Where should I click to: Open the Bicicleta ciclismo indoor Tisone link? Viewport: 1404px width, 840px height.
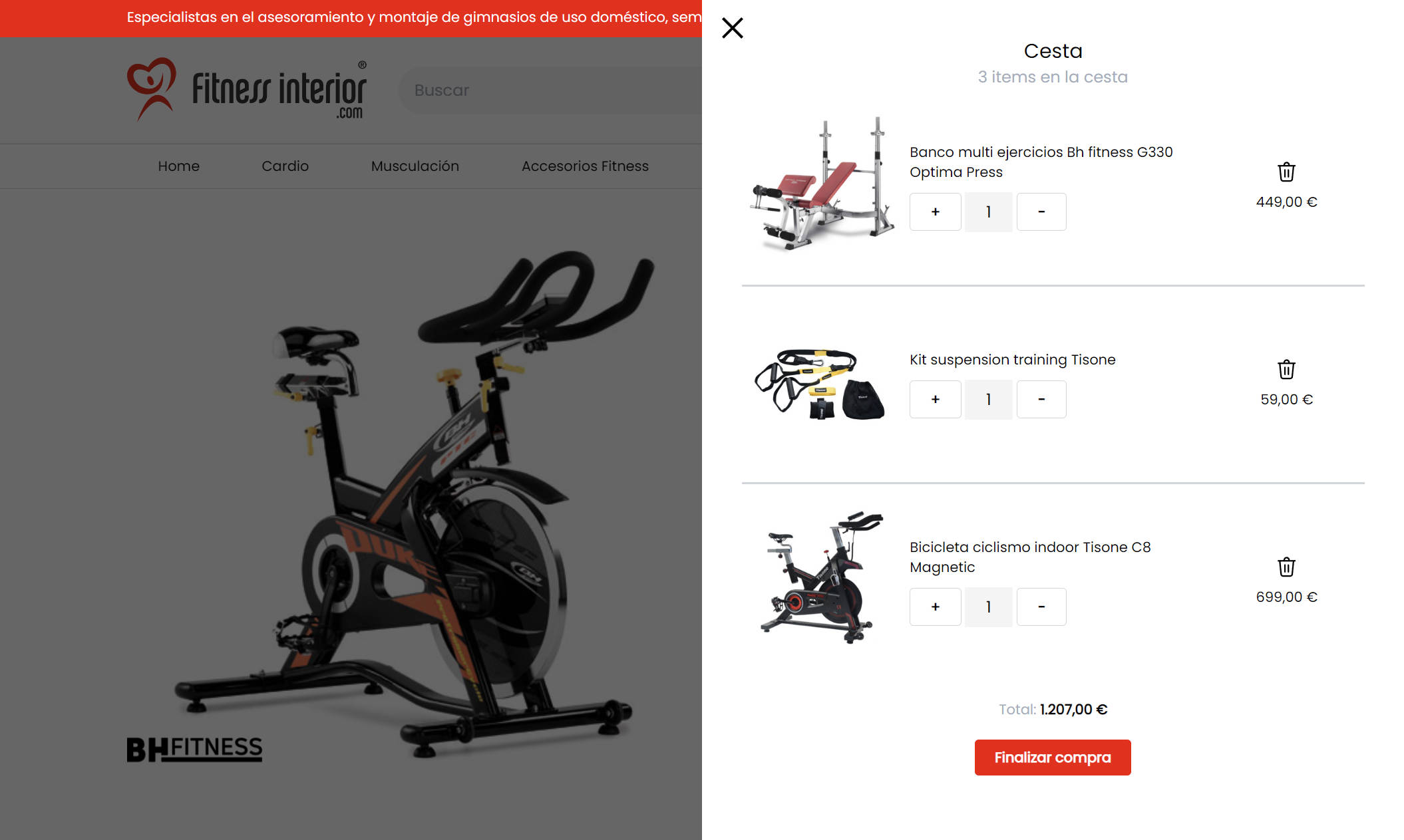[x=1030, y=557]
